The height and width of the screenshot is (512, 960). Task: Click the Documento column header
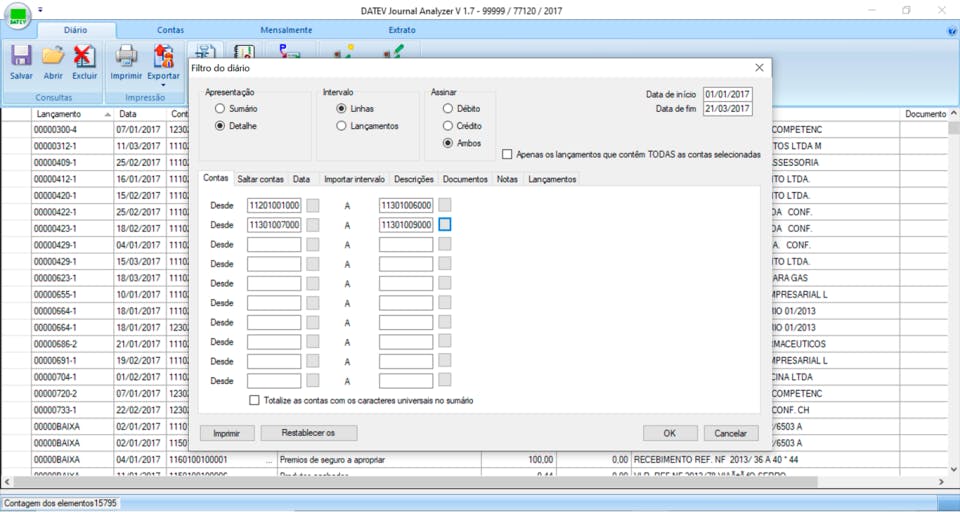pos(924,115)
